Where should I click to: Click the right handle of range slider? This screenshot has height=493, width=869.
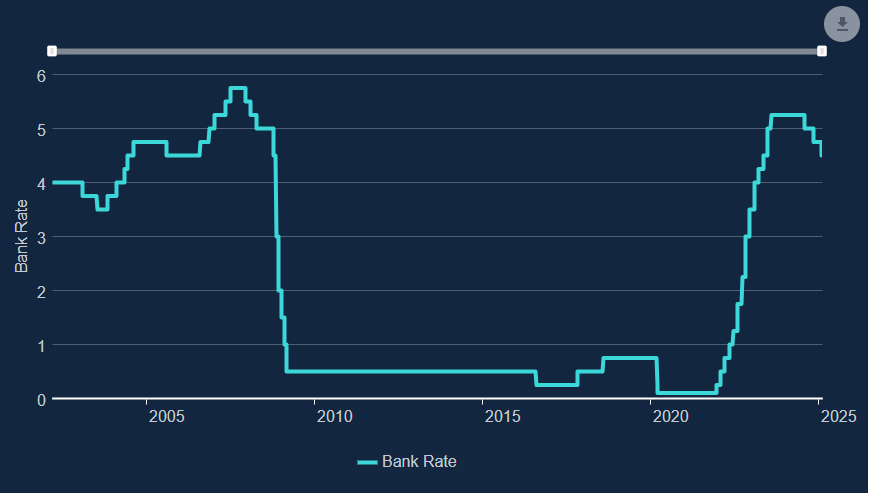coord(821,51)
